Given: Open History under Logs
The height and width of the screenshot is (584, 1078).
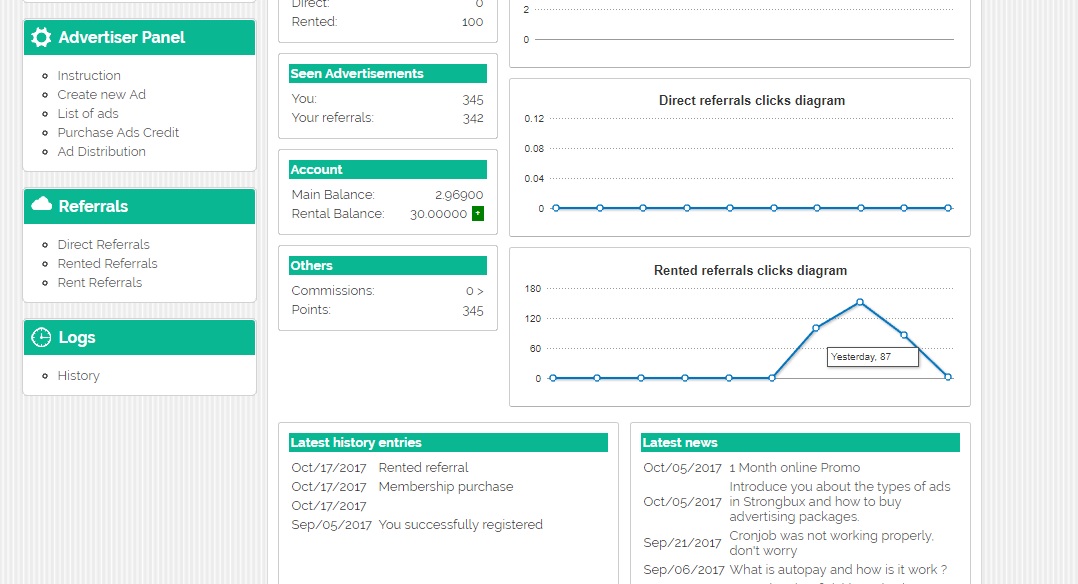Looking at the screenshot, I should pyautogui.click(x=78, y=375).
